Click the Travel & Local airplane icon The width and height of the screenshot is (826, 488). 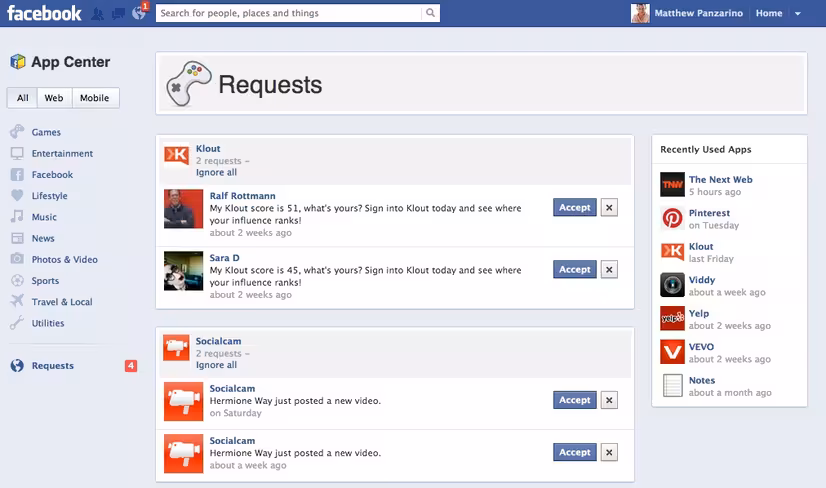pos(17,301)
